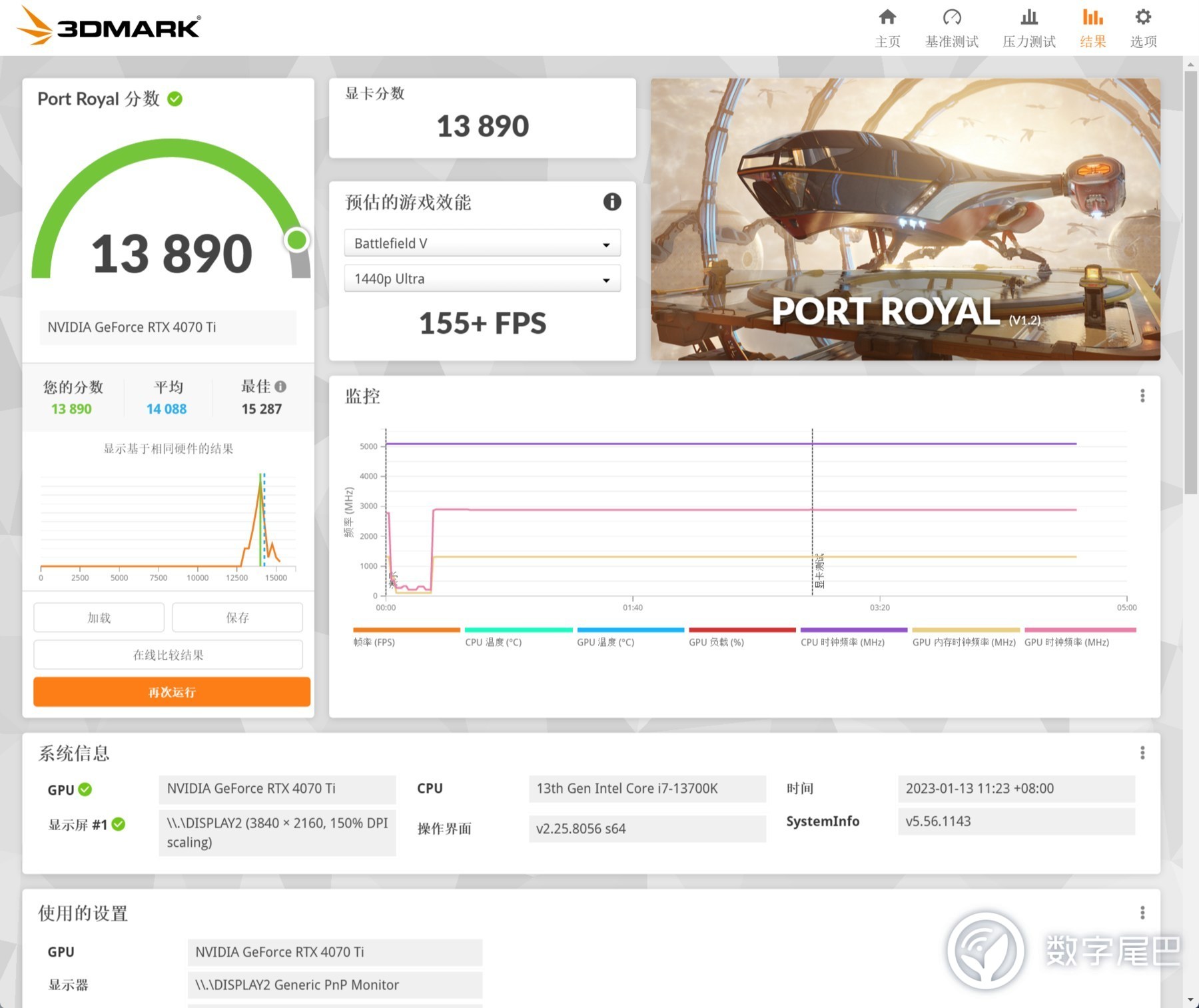Image resolution: width=1199 pixels, height=1008 pixels.
Task: Open the 压力测试 stress test tab
Action: point(1029,28)
